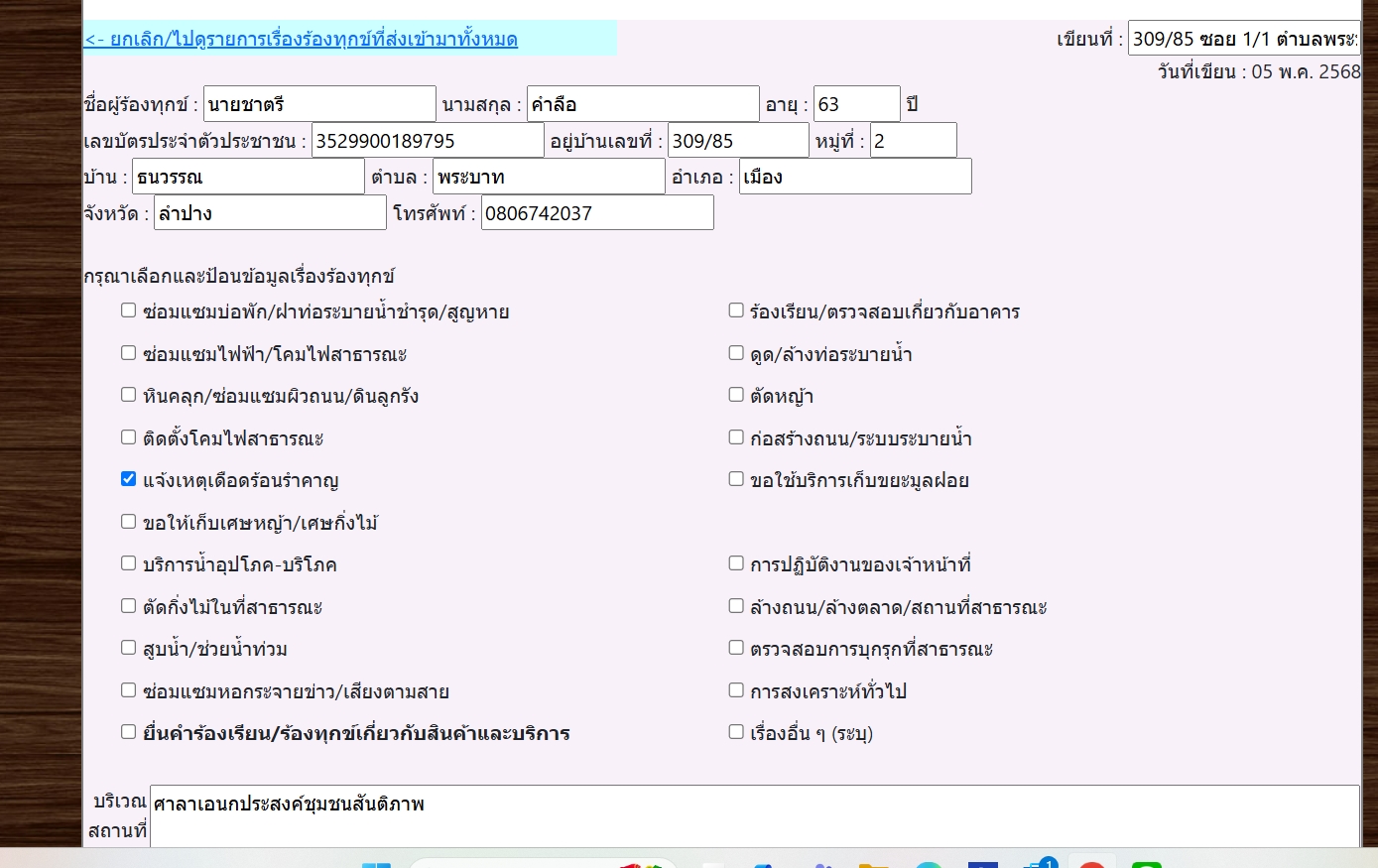Click the cancel and return to complaints list link
This screenshot has height=868, width=1378.
pyautogui.click(x=301, y=40)
